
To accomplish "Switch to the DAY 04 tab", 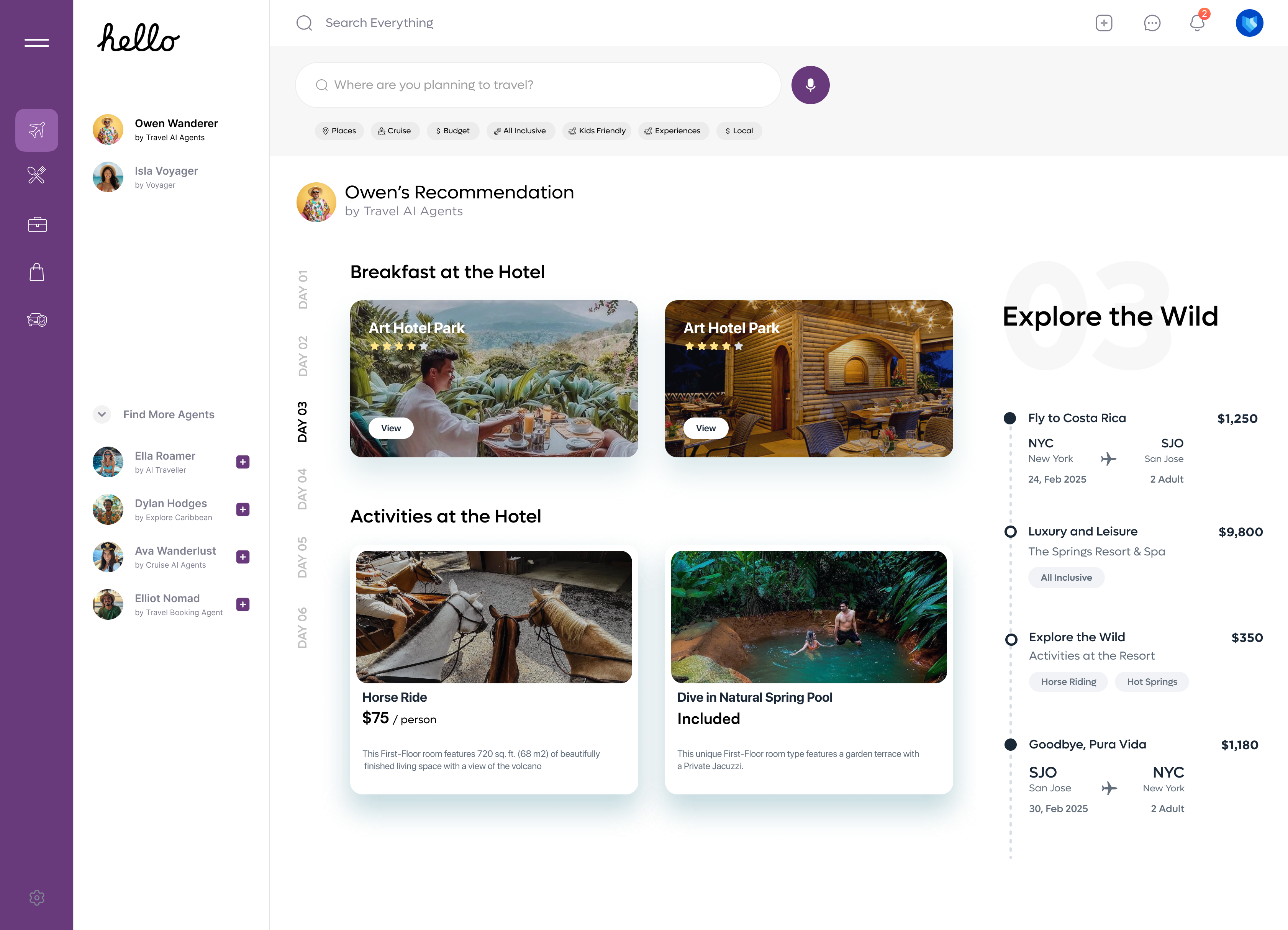I will pos(303,489).
